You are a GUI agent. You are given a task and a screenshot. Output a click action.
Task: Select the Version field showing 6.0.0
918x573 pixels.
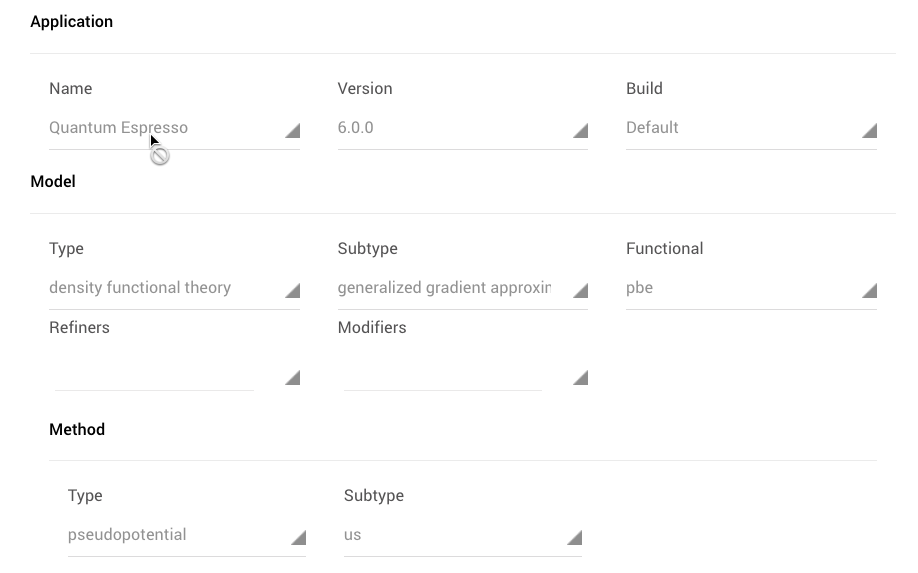pyautogui.click(x=450, y=128)
